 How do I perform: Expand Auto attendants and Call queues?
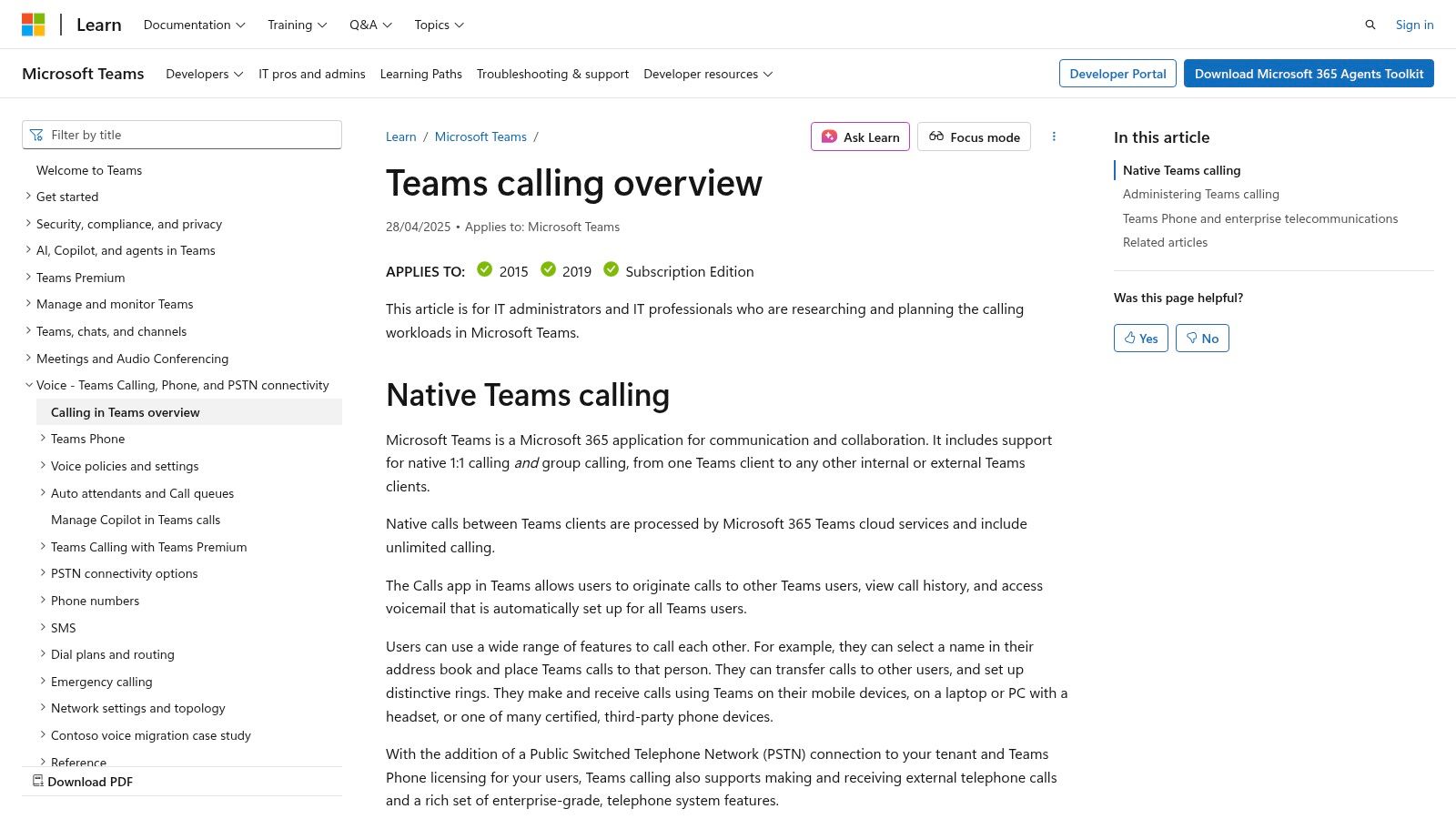[x=142, y=493]
